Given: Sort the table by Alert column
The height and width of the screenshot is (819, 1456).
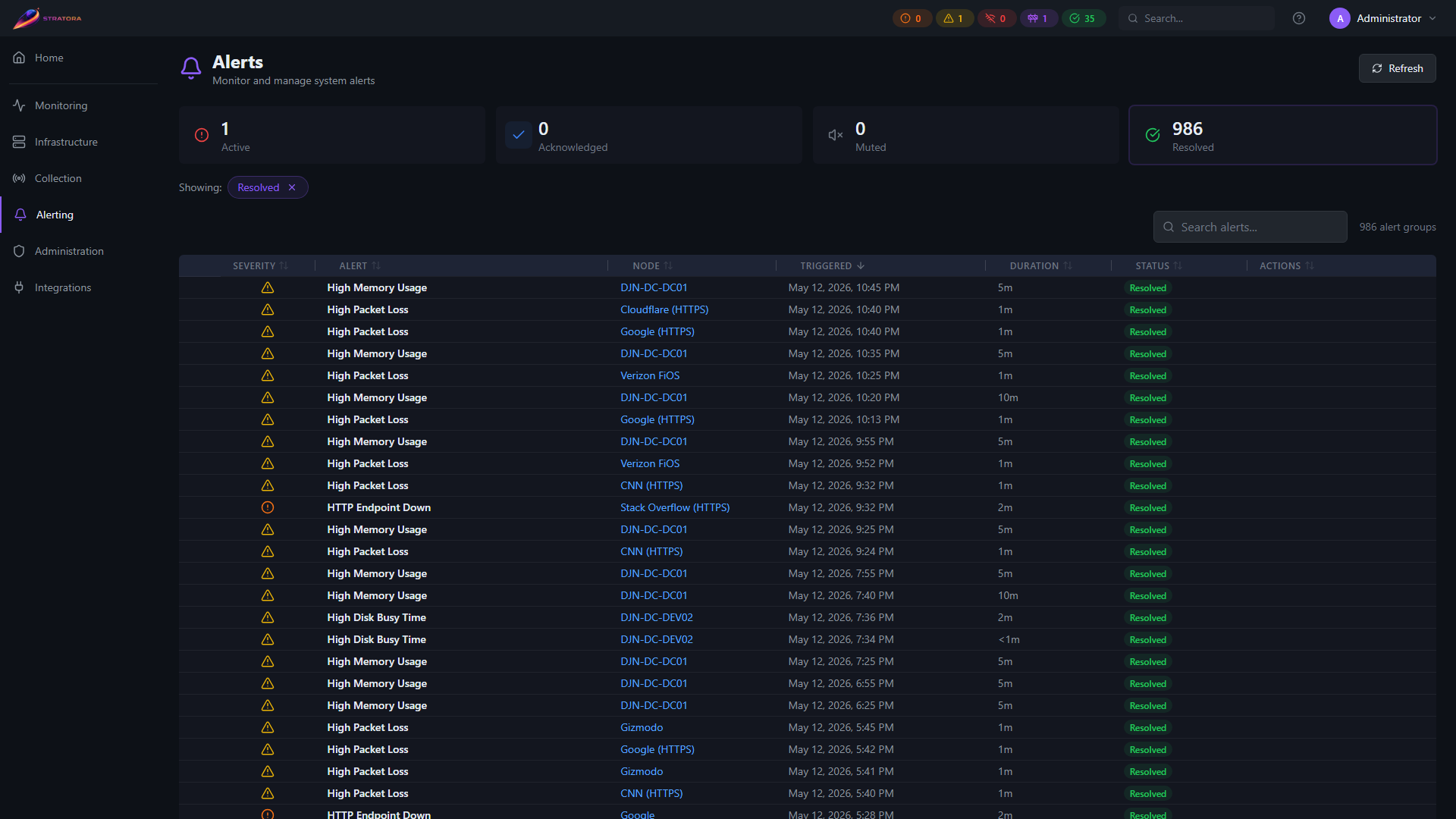Looking at the screenshot, I should [x=359, y=265].
